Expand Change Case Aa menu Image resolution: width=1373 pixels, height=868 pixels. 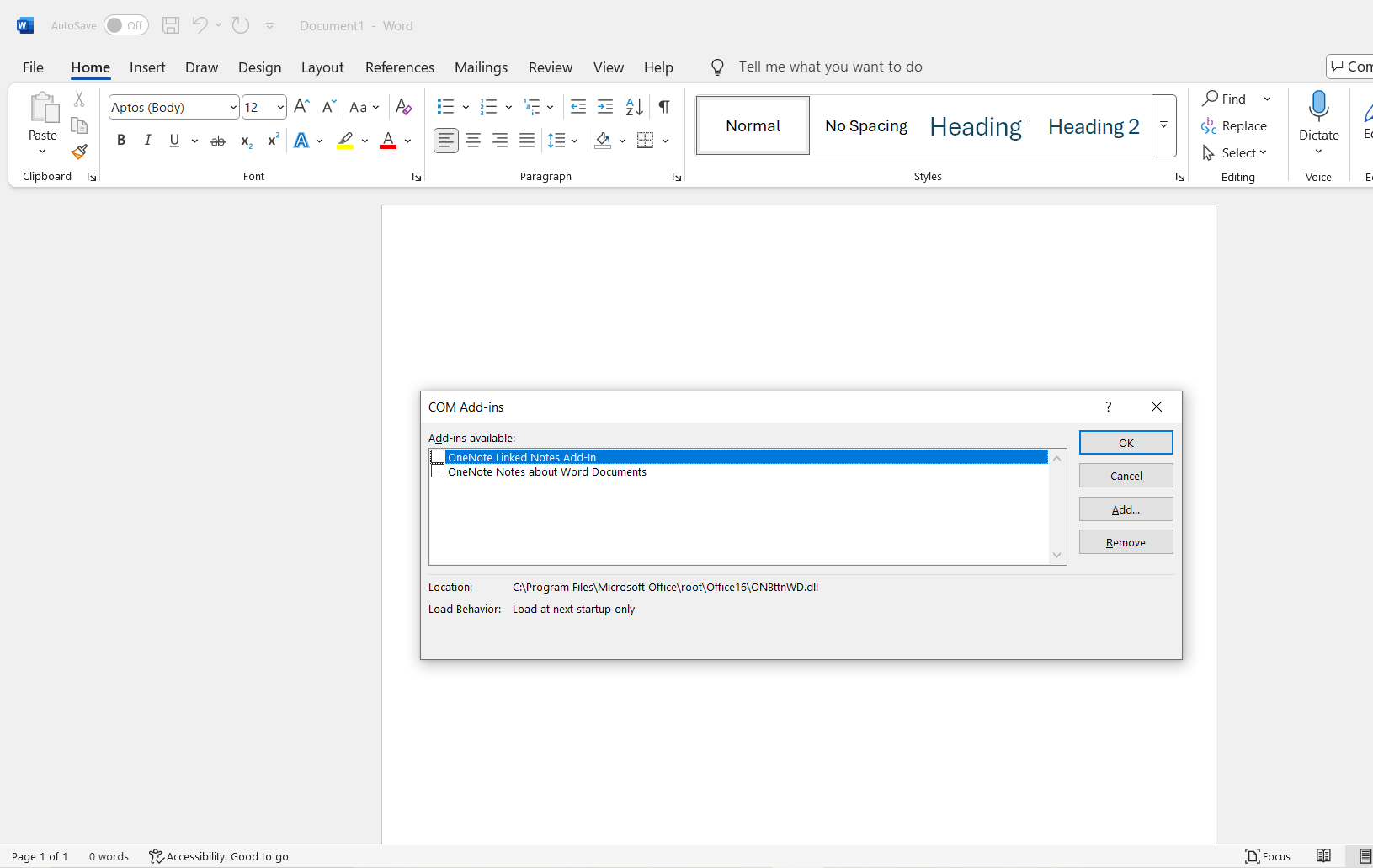coord(365,107)
